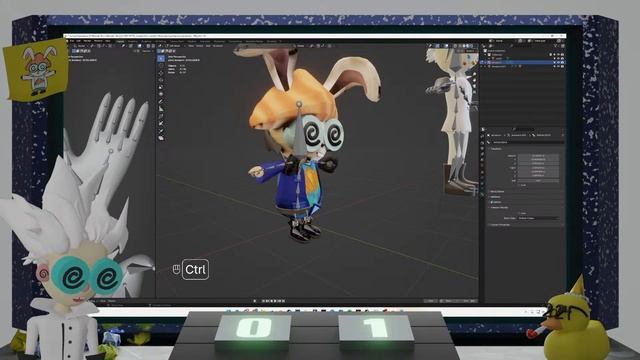Click the Roll value field
This screenshot has width=640, height=360.
[x=538, y=180]
